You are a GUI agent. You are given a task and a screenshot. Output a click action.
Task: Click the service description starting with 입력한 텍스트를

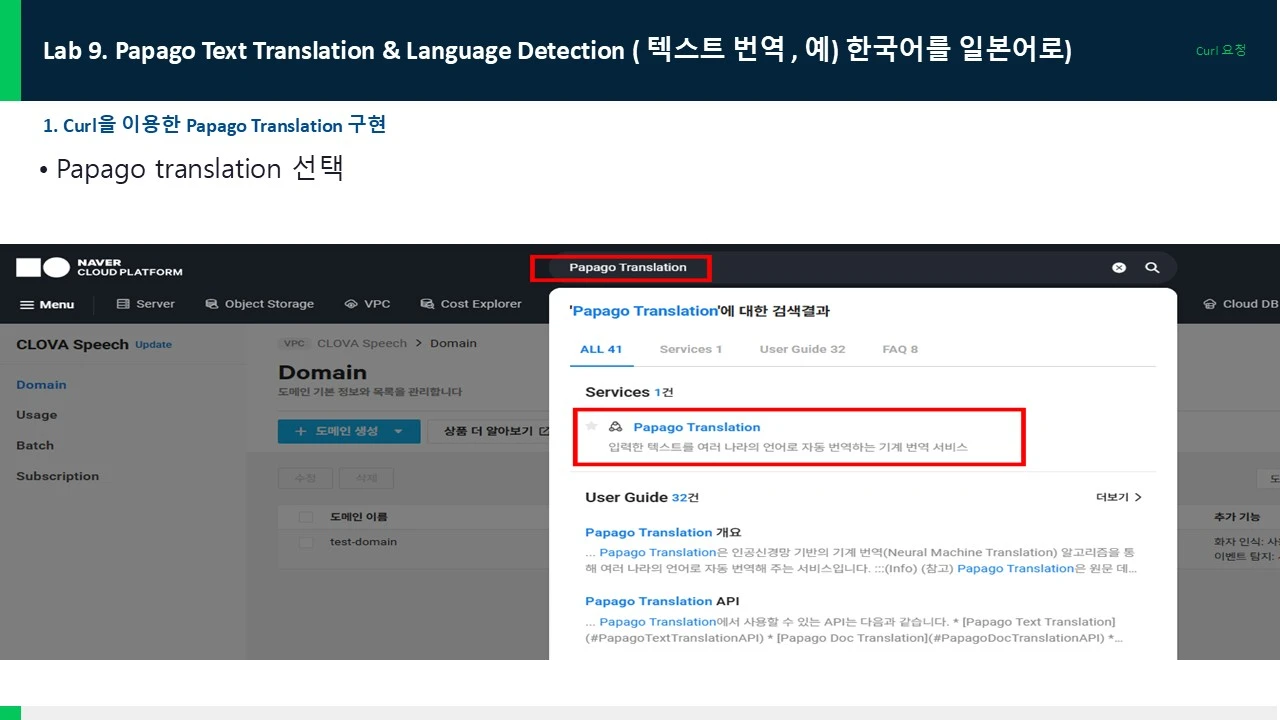788,447
